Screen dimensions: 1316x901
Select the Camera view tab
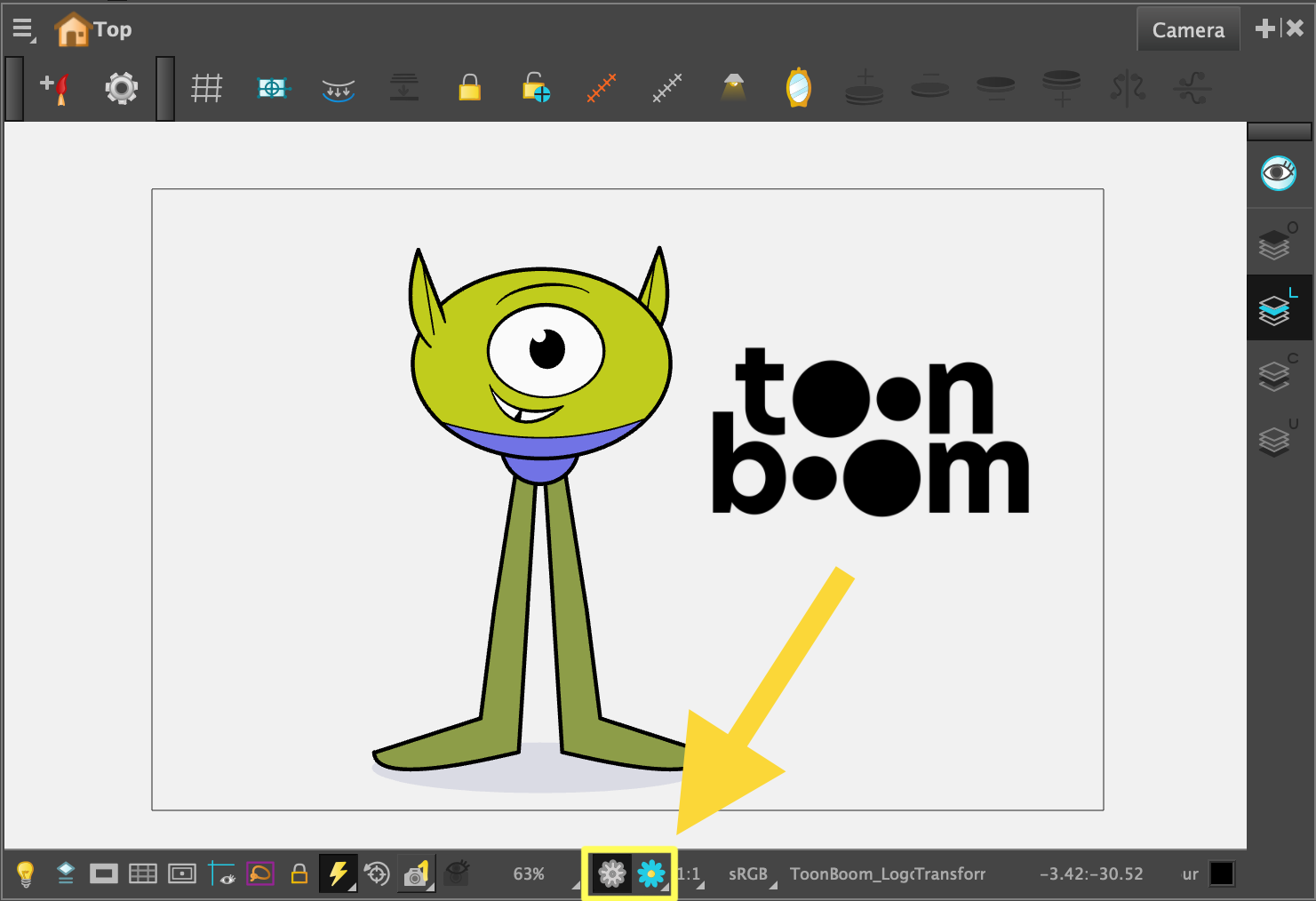(1187, 30)
